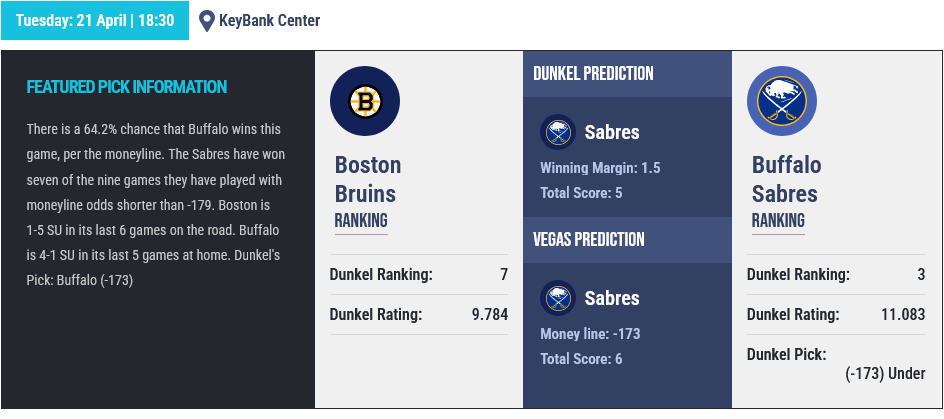The width and height of the screenshot is (944, 419).
Task: Click the Featured Pick Information heading
Action: pyautogui.click(x=127, y=87)
